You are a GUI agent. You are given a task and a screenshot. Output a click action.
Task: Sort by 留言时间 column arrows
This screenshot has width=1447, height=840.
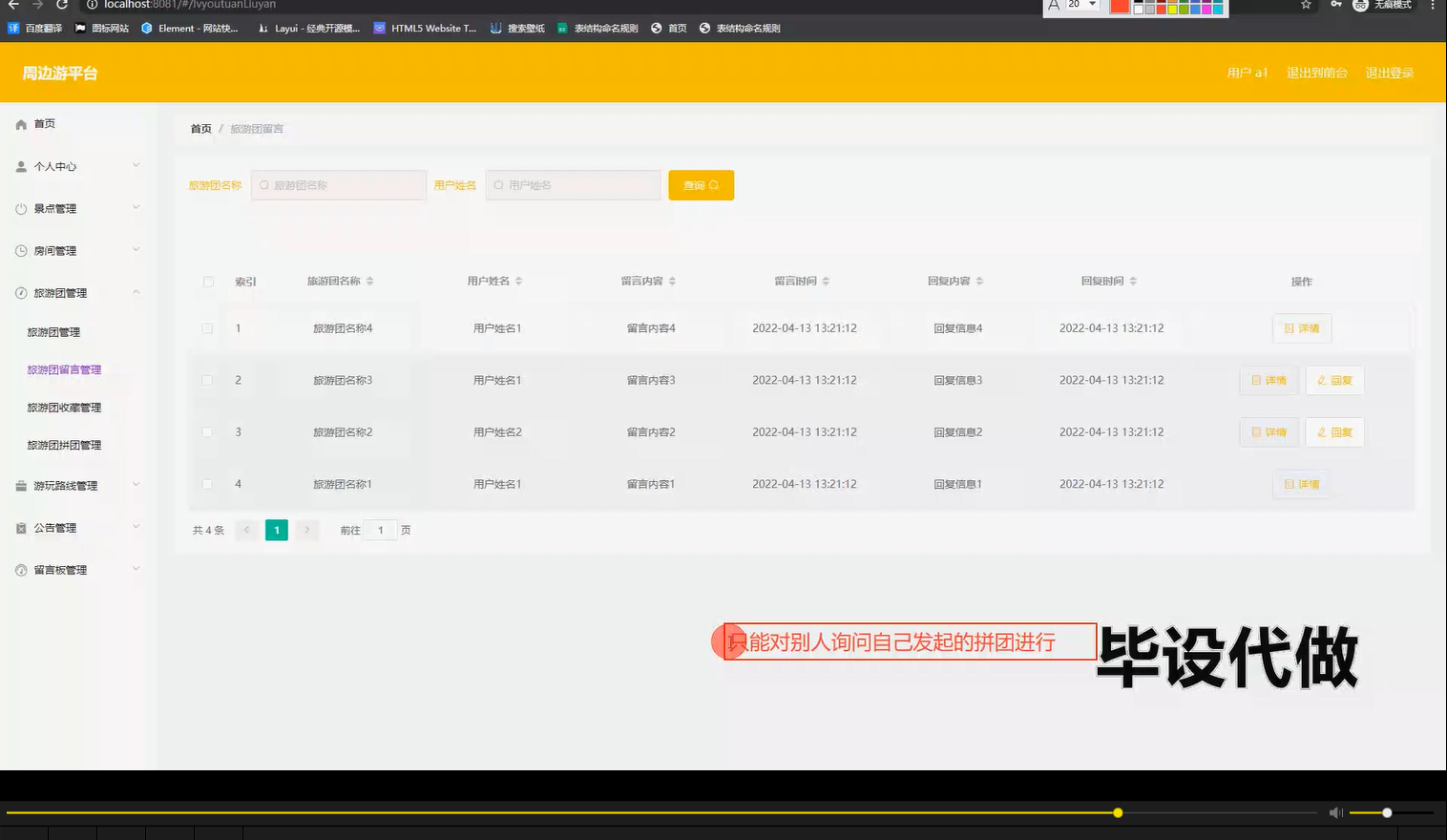tap(826, 282)
